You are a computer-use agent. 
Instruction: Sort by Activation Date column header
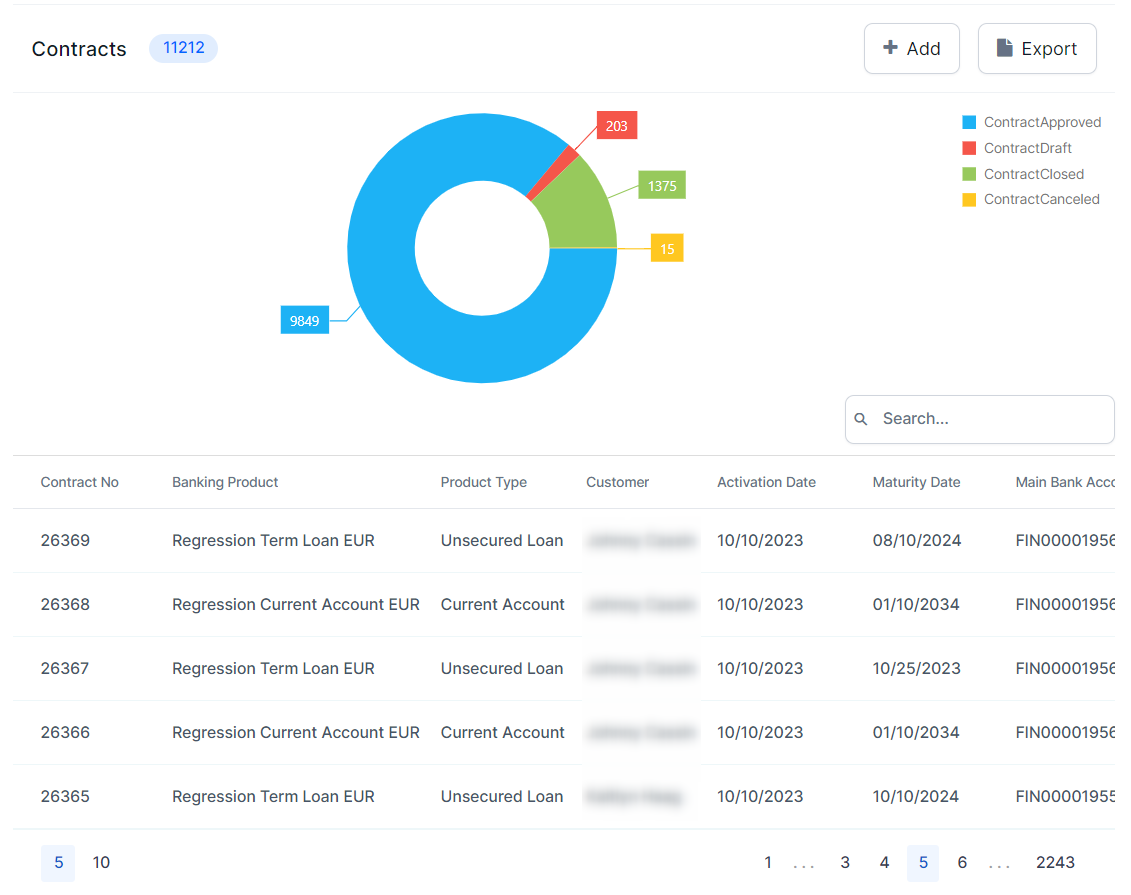click(766, 482)
